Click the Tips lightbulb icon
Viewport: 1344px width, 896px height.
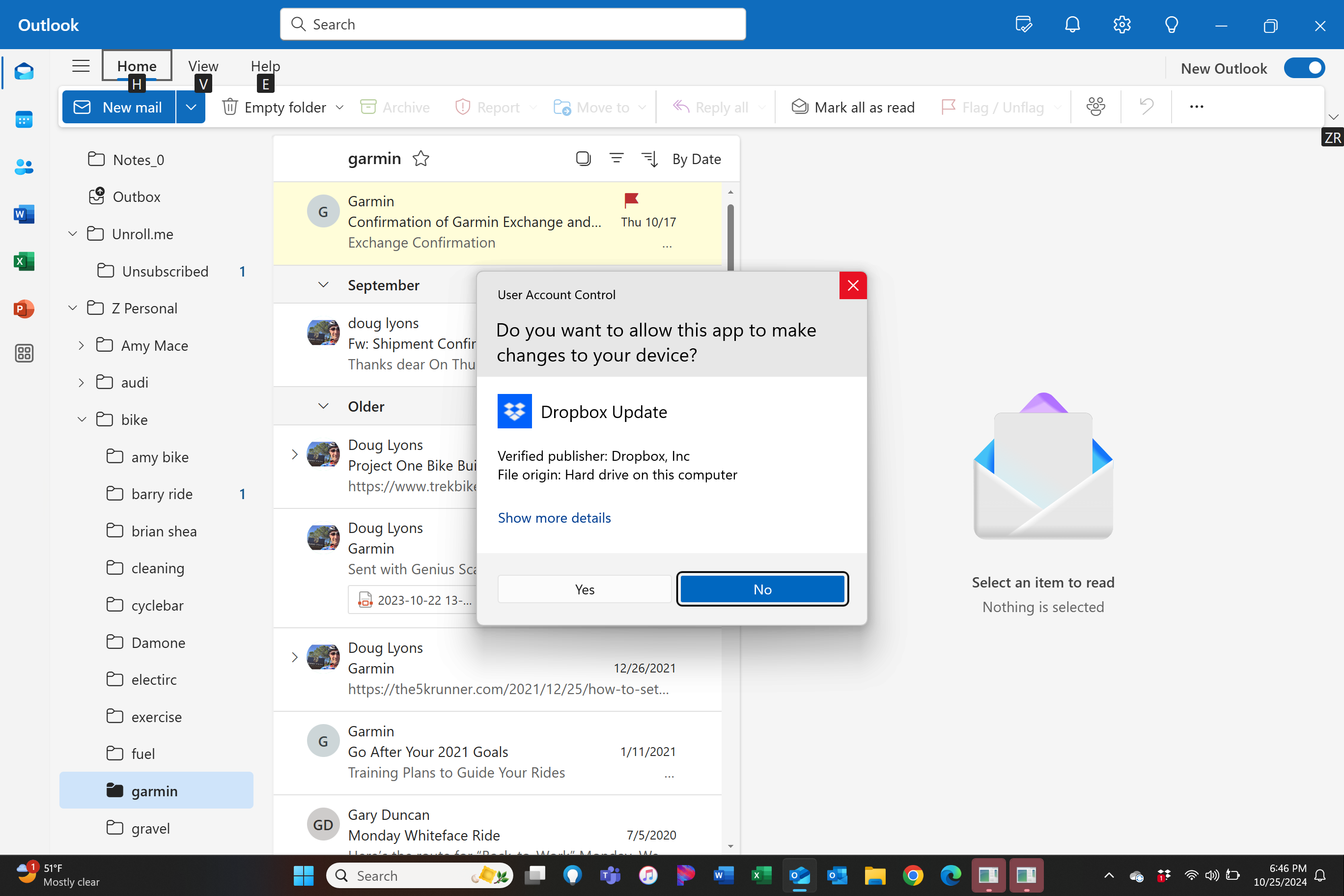point(1172,25)
